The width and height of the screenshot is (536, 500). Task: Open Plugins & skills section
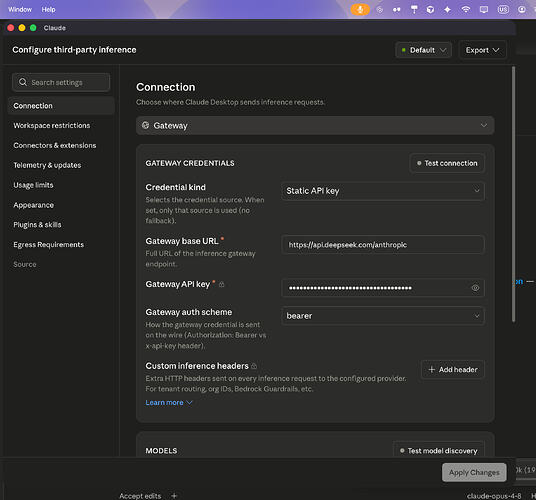click(x=37, y=225)
